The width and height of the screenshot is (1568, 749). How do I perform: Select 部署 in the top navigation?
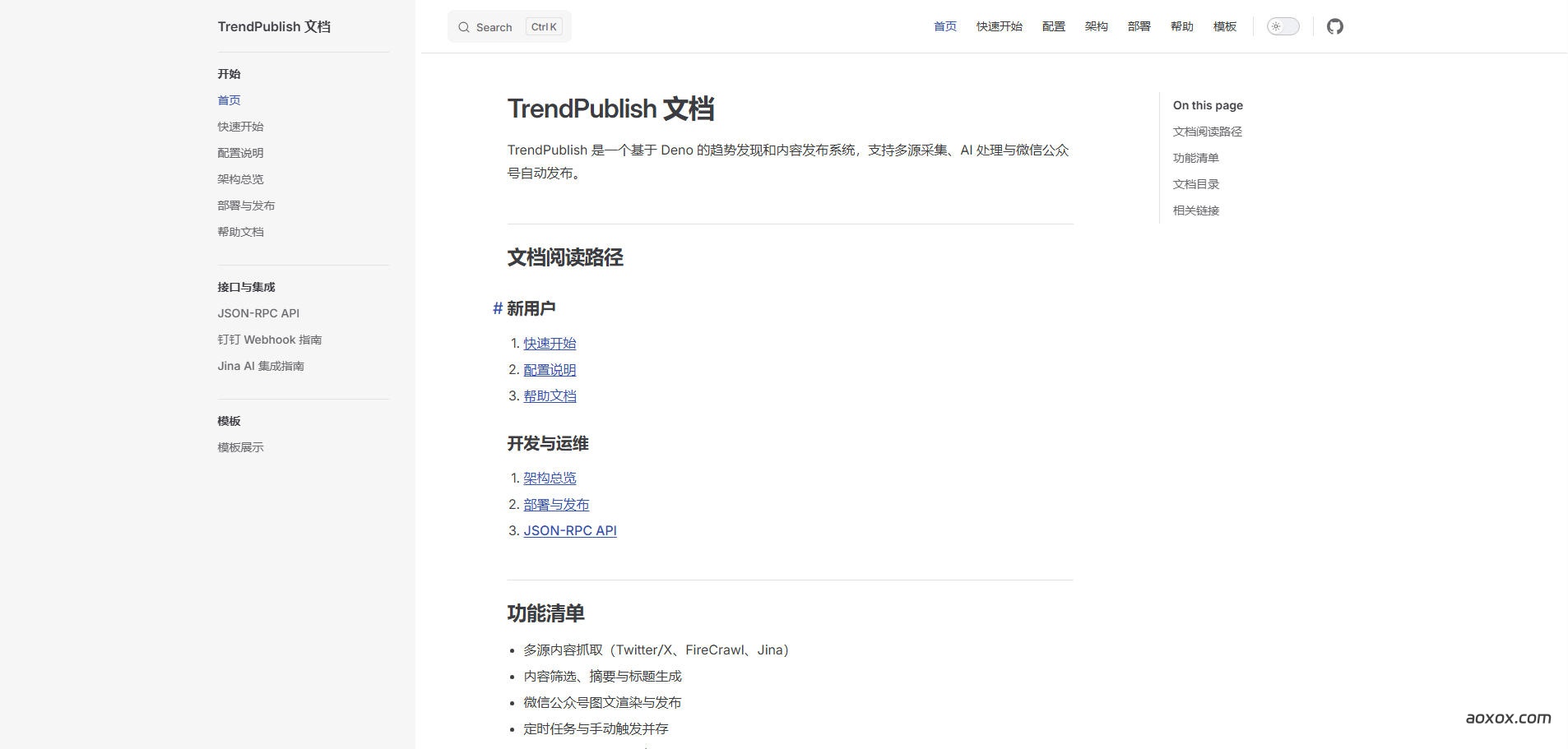[x=1139, y=26]
